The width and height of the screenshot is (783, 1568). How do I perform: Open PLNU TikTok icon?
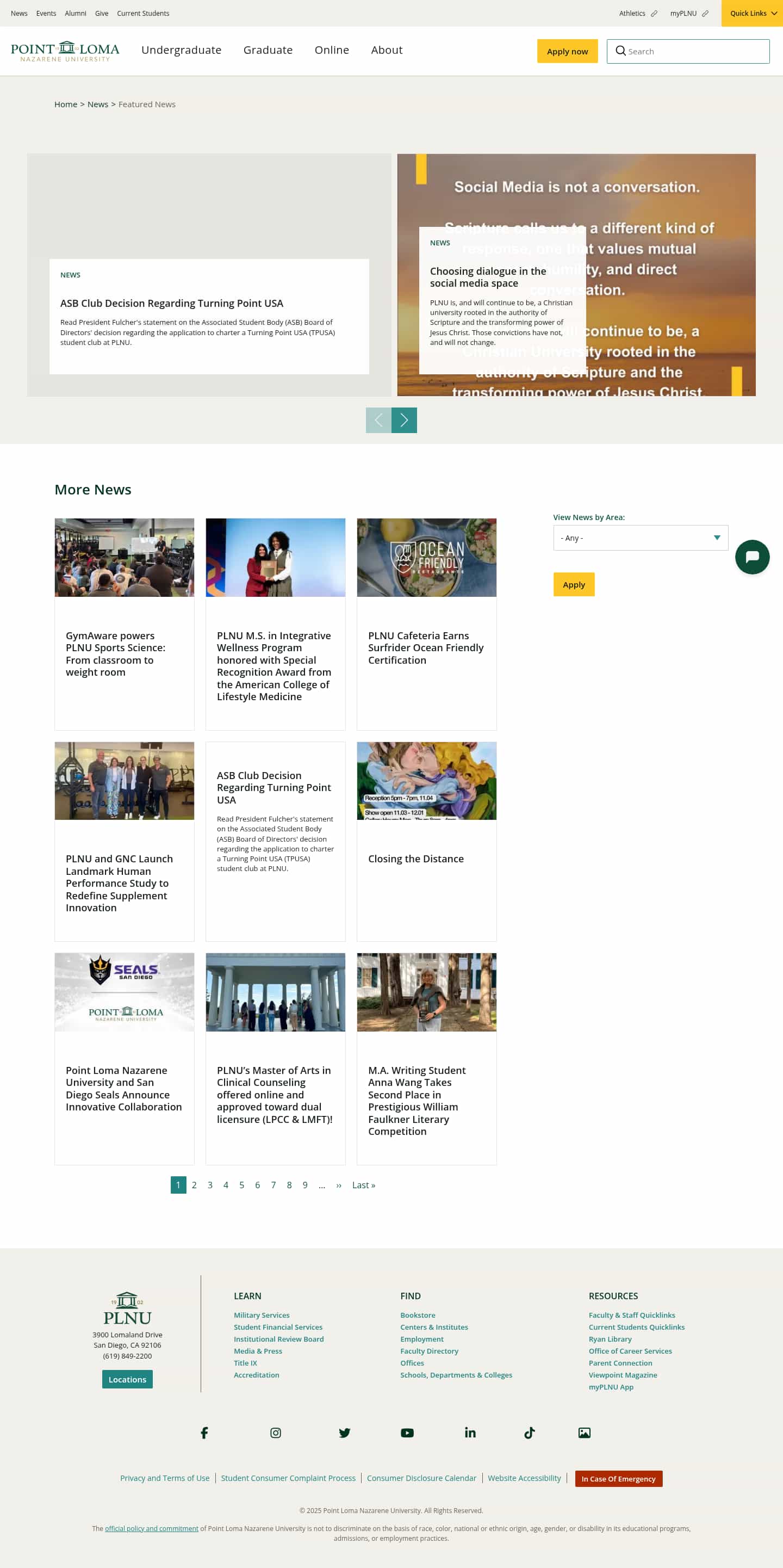coord(529,1433)
